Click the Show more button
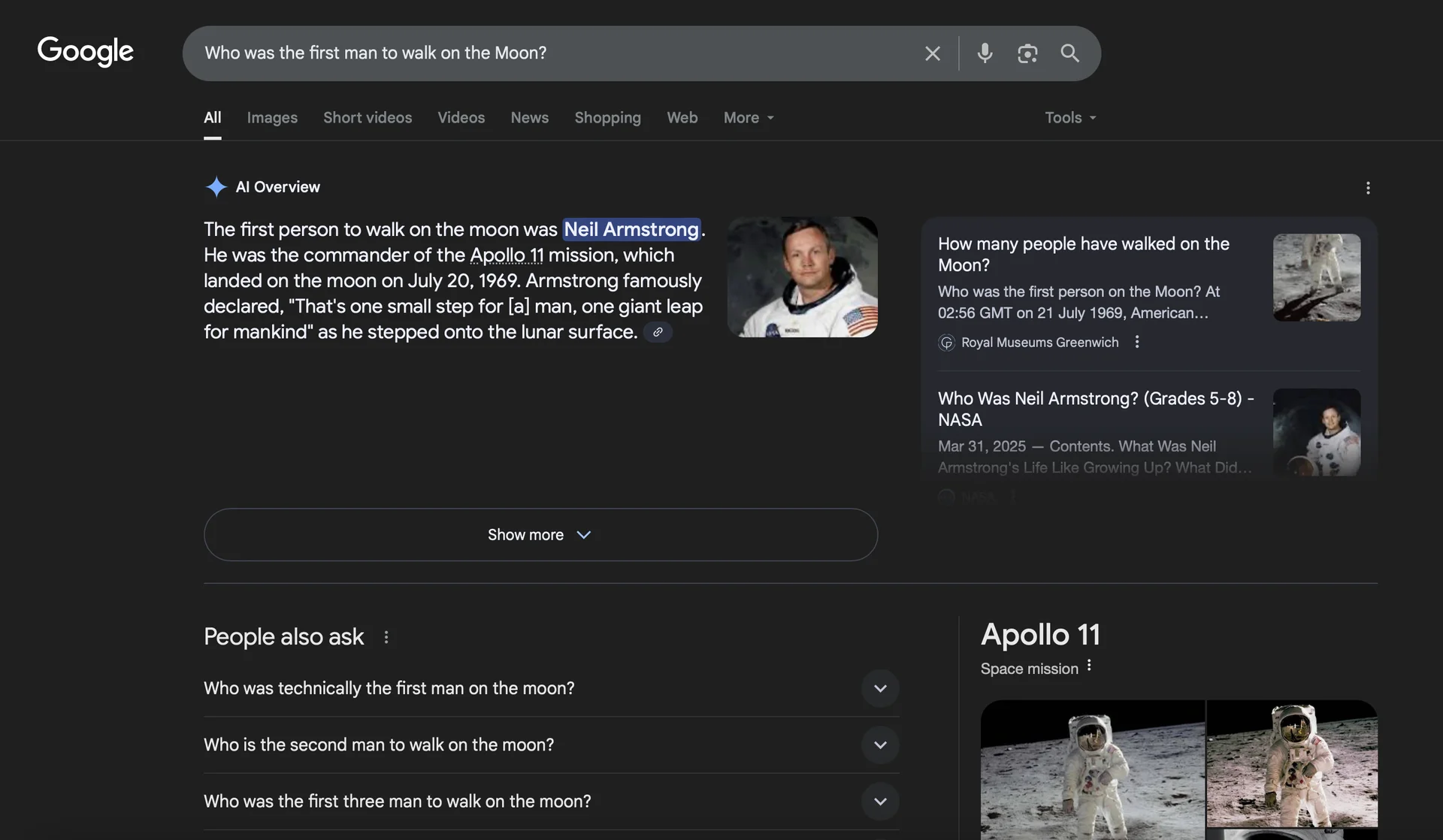The height and width of the screenshot is (840, 1443). [x=540, y=534]
